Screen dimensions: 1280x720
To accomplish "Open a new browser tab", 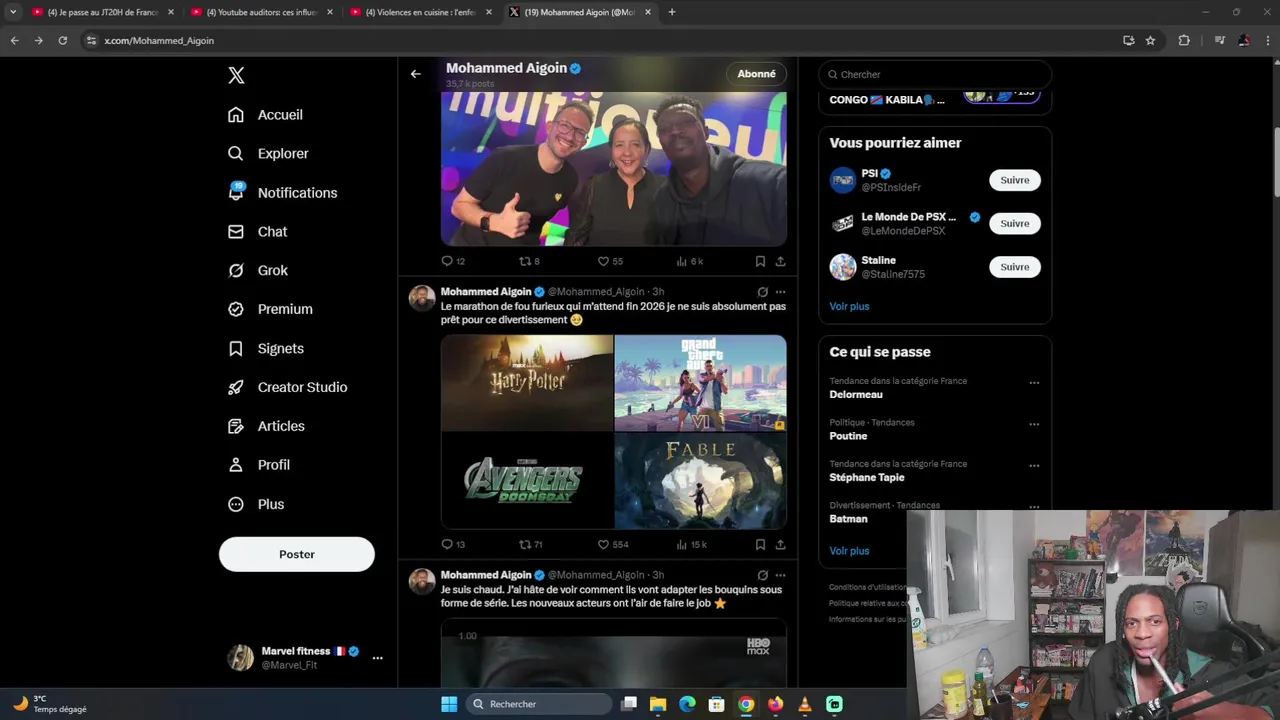I will [672, 12].
